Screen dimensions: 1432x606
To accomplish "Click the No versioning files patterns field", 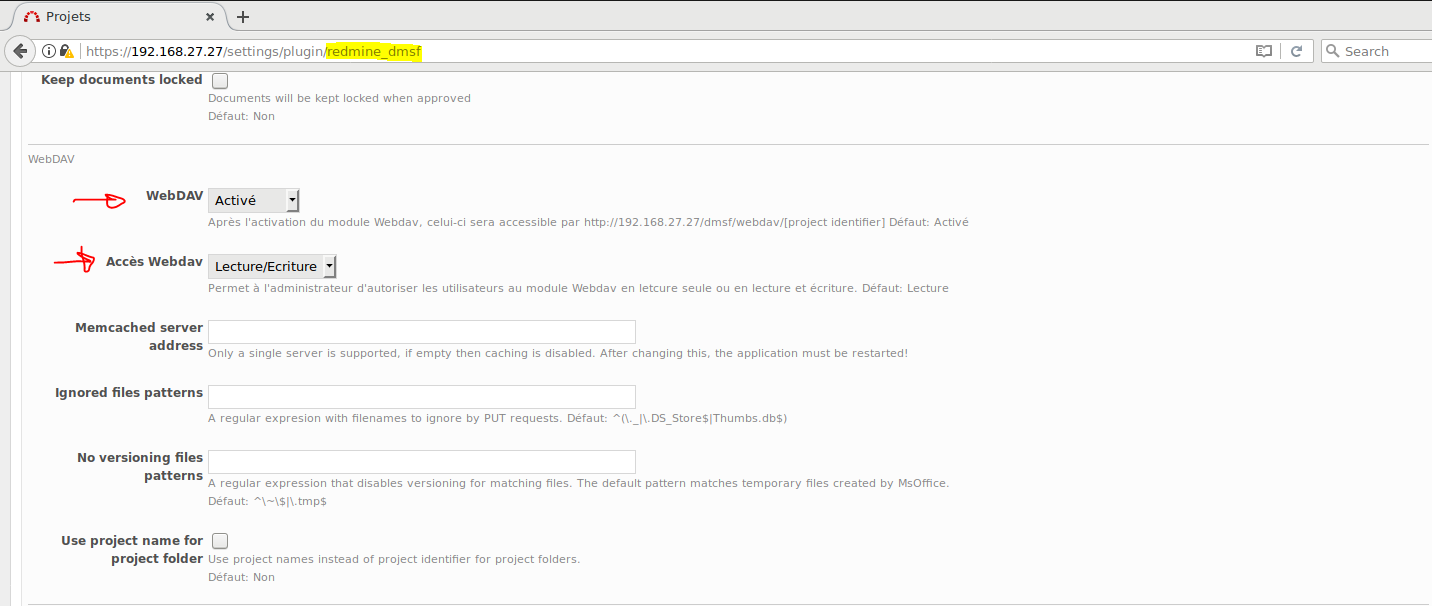I will pyautogui.click(x=421, y=462).
